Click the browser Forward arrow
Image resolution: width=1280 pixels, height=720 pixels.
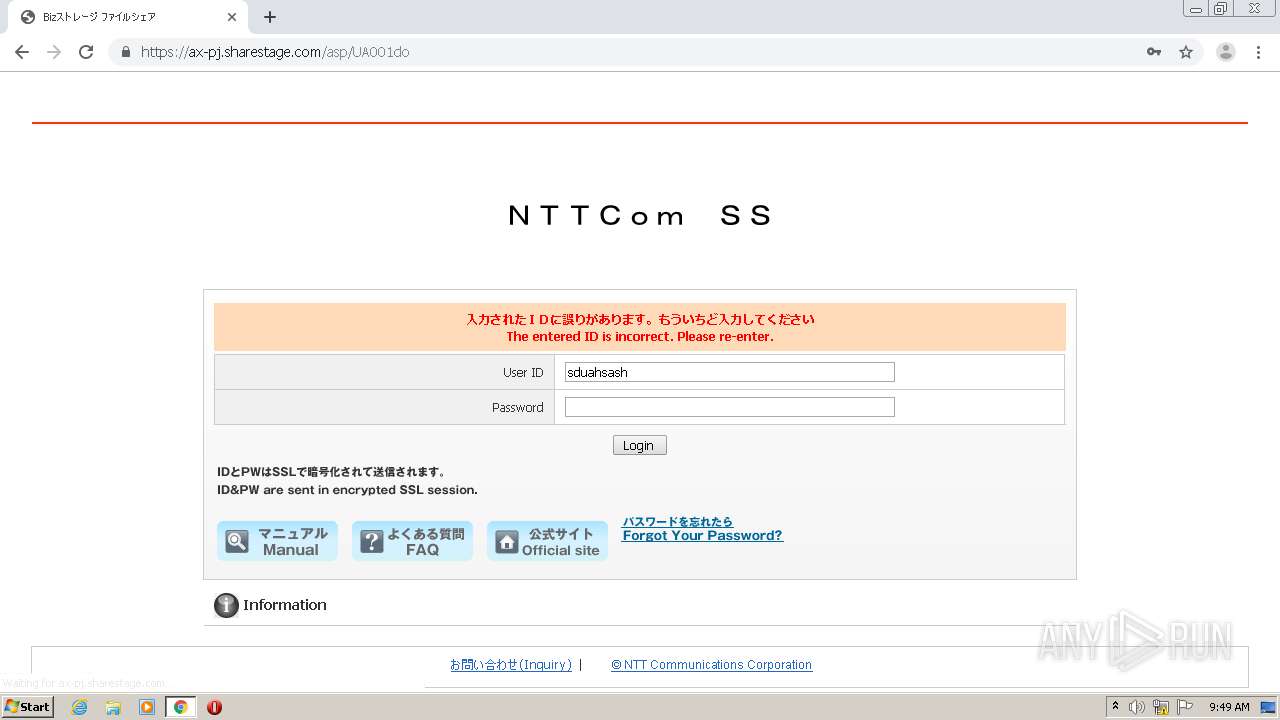[54, 52]
